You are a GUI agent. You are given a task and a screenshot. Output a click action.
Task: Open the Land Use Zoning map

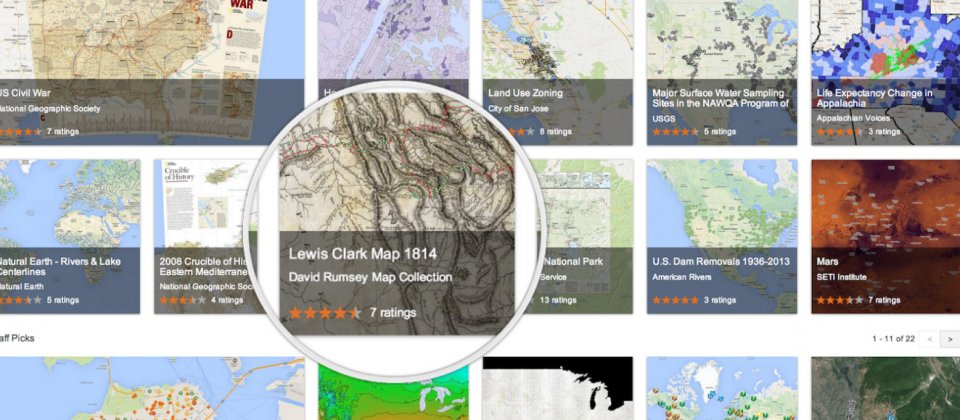click(x=557, y=72)
